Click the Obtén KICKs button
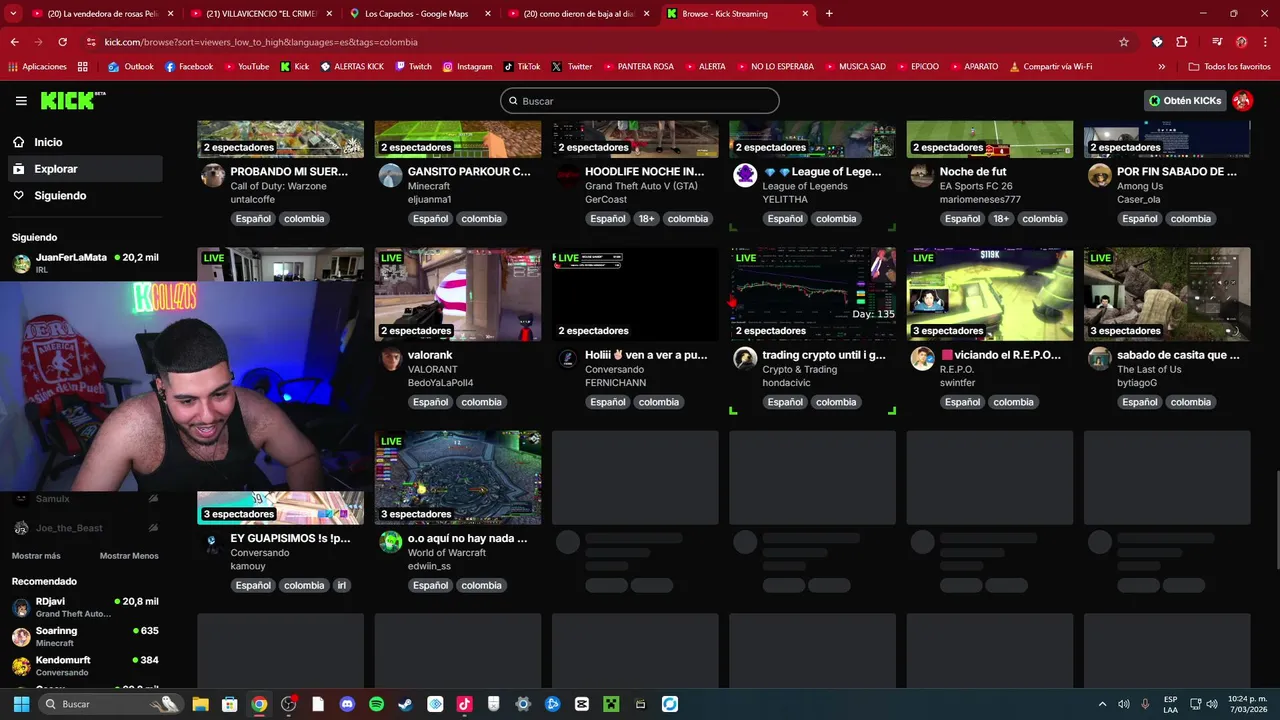Image resolution: width=1280 pixels, height=720 pixels. pos(1185,101)
